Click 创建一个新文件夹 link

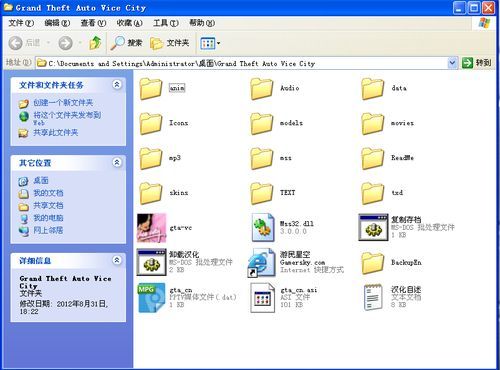[x=63, y=103]
